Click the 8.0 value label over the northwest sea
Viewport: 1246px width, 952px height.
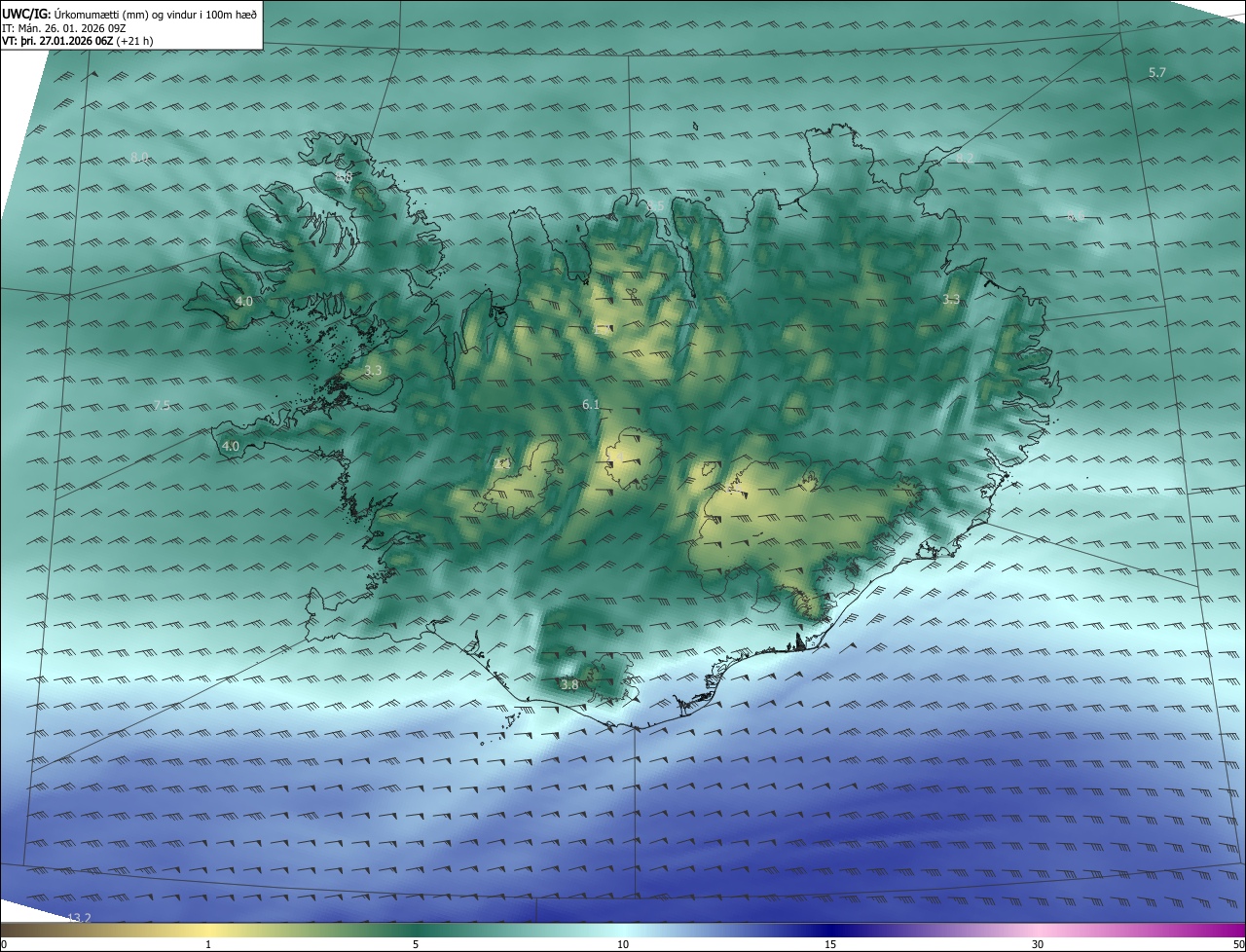139,158
